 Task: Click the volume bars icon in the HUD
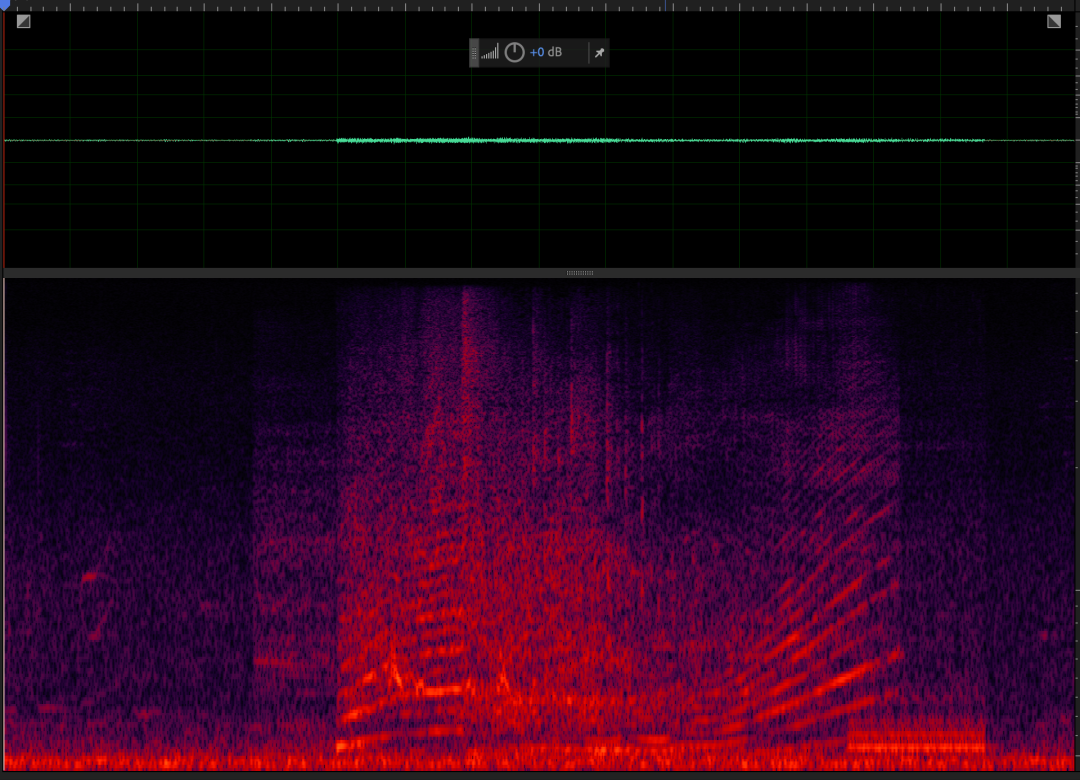click(x=489, y=52)
